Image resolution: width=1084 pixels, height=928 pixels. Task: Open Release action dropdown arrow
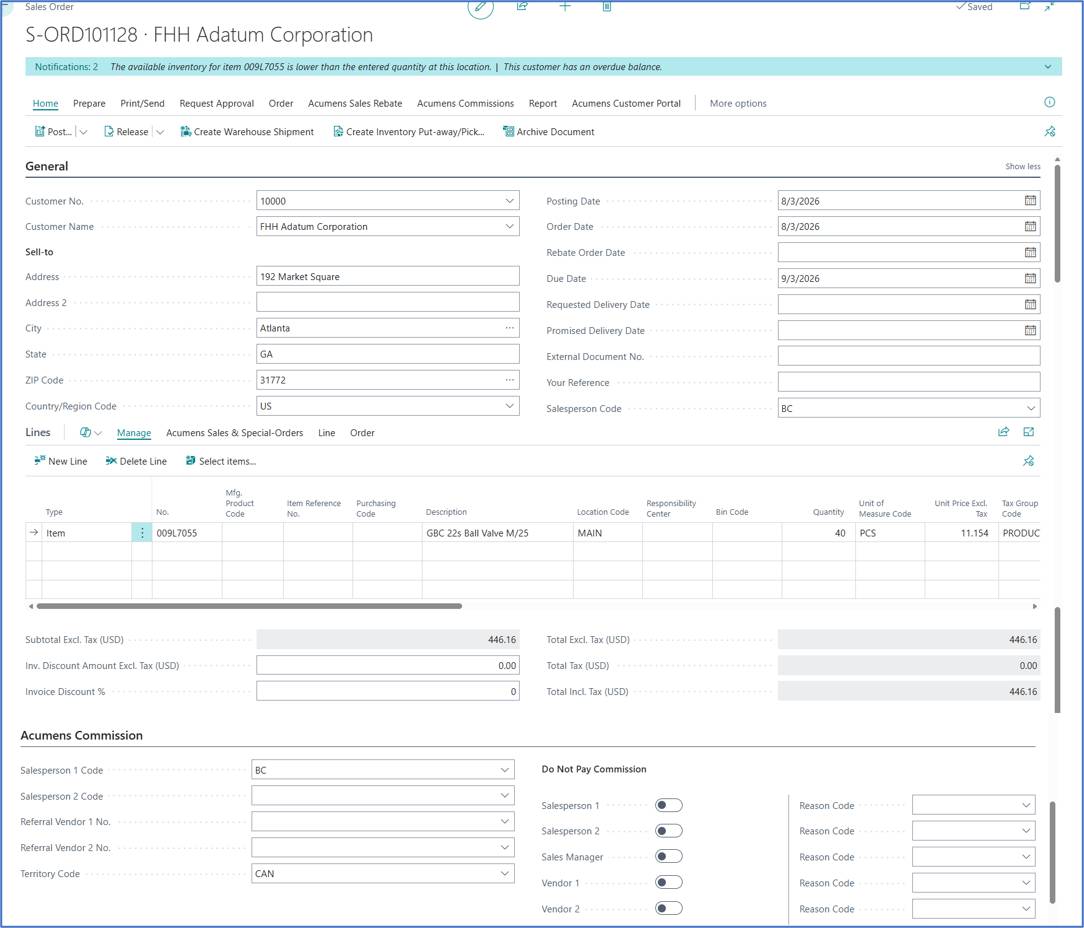160,131
